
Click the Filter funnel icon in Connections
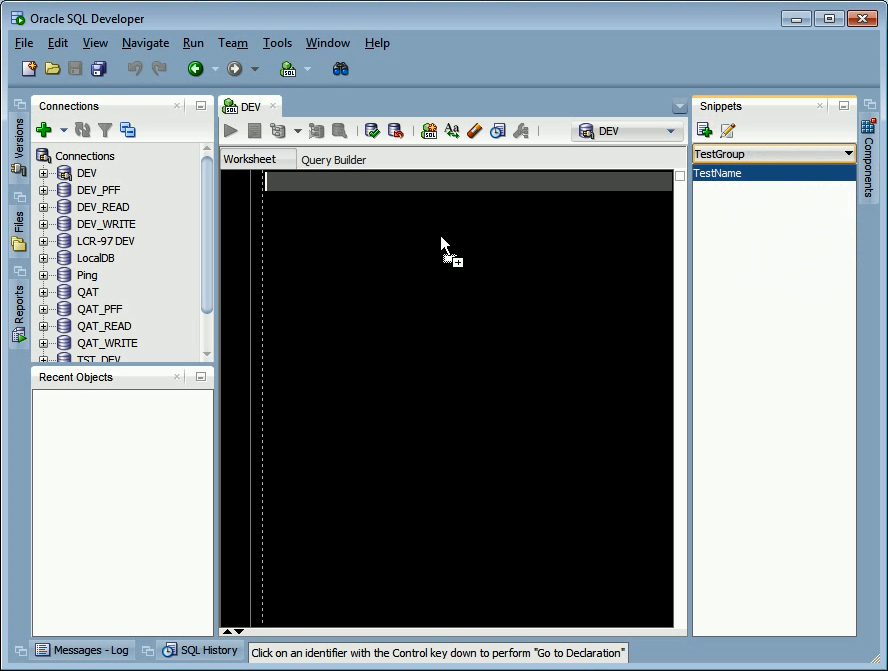pos(105,130)
